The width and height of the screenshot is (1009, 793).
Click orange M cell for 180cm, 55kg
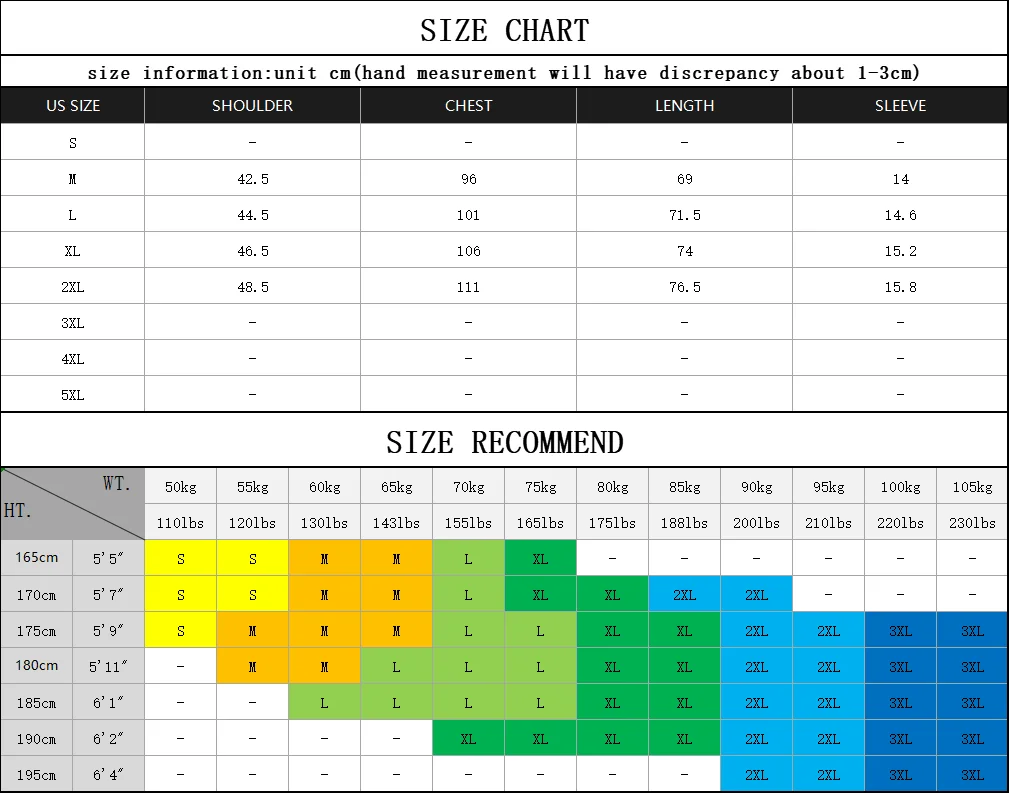coord(252,666)
